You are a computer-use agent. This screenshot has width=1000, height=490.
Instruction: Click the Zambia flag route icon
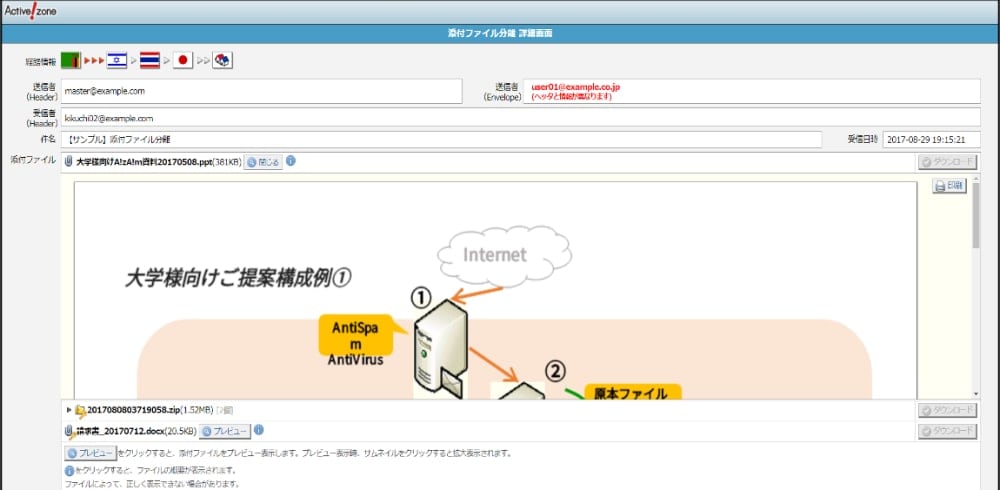pos(71,60)
